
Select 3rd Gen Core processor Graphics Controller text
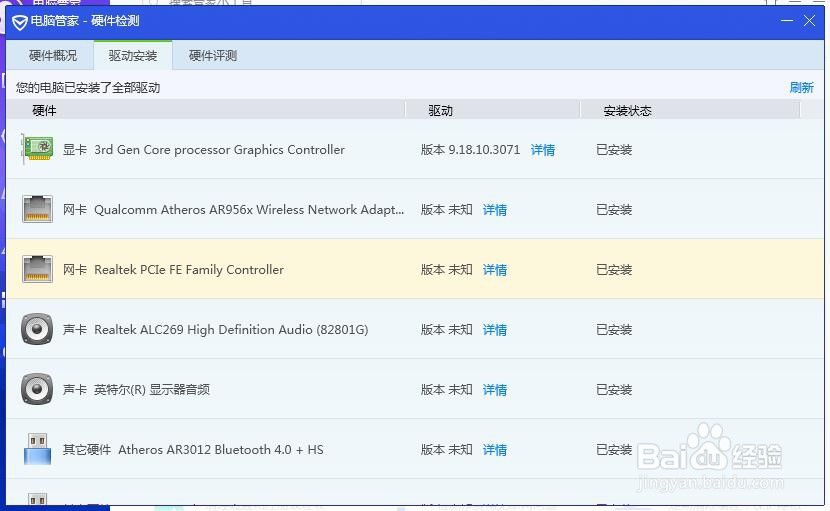[219, 150]
